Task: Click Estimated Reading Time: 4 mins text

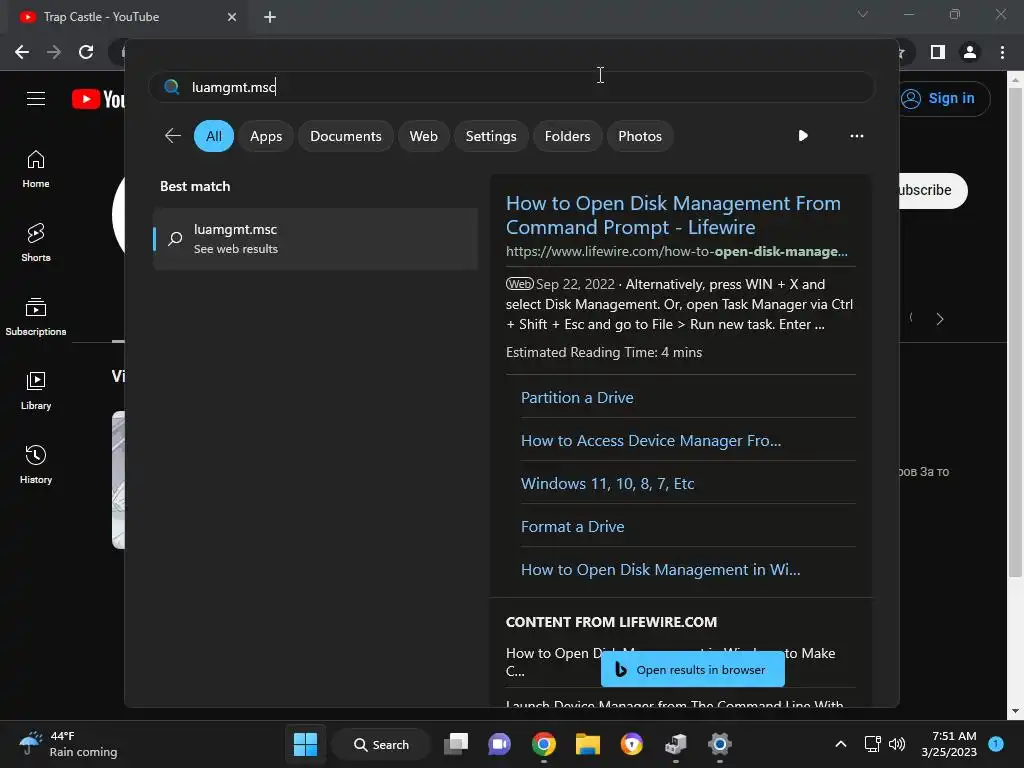Action: pos(603,353)
